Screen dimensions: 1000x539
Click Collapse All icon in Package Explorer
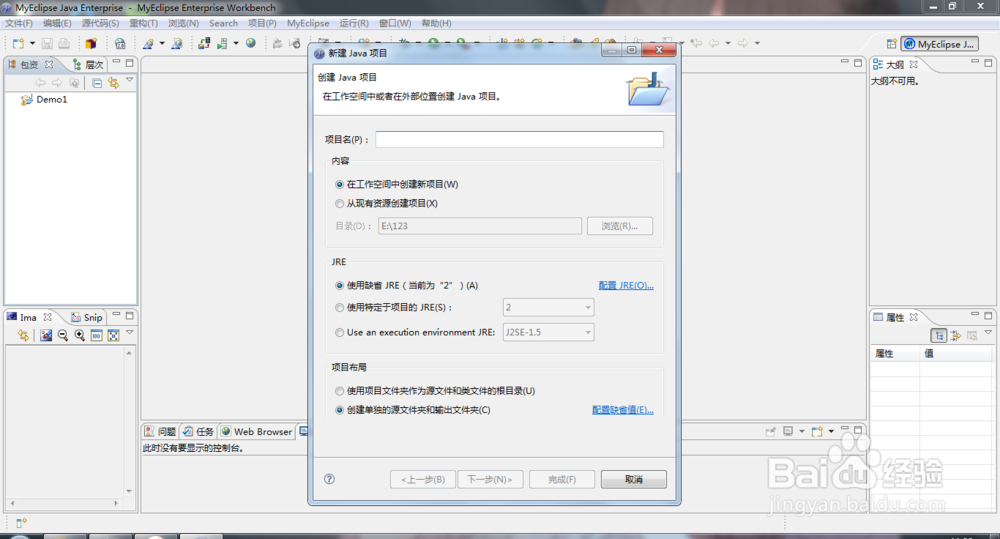pos(97,83)
